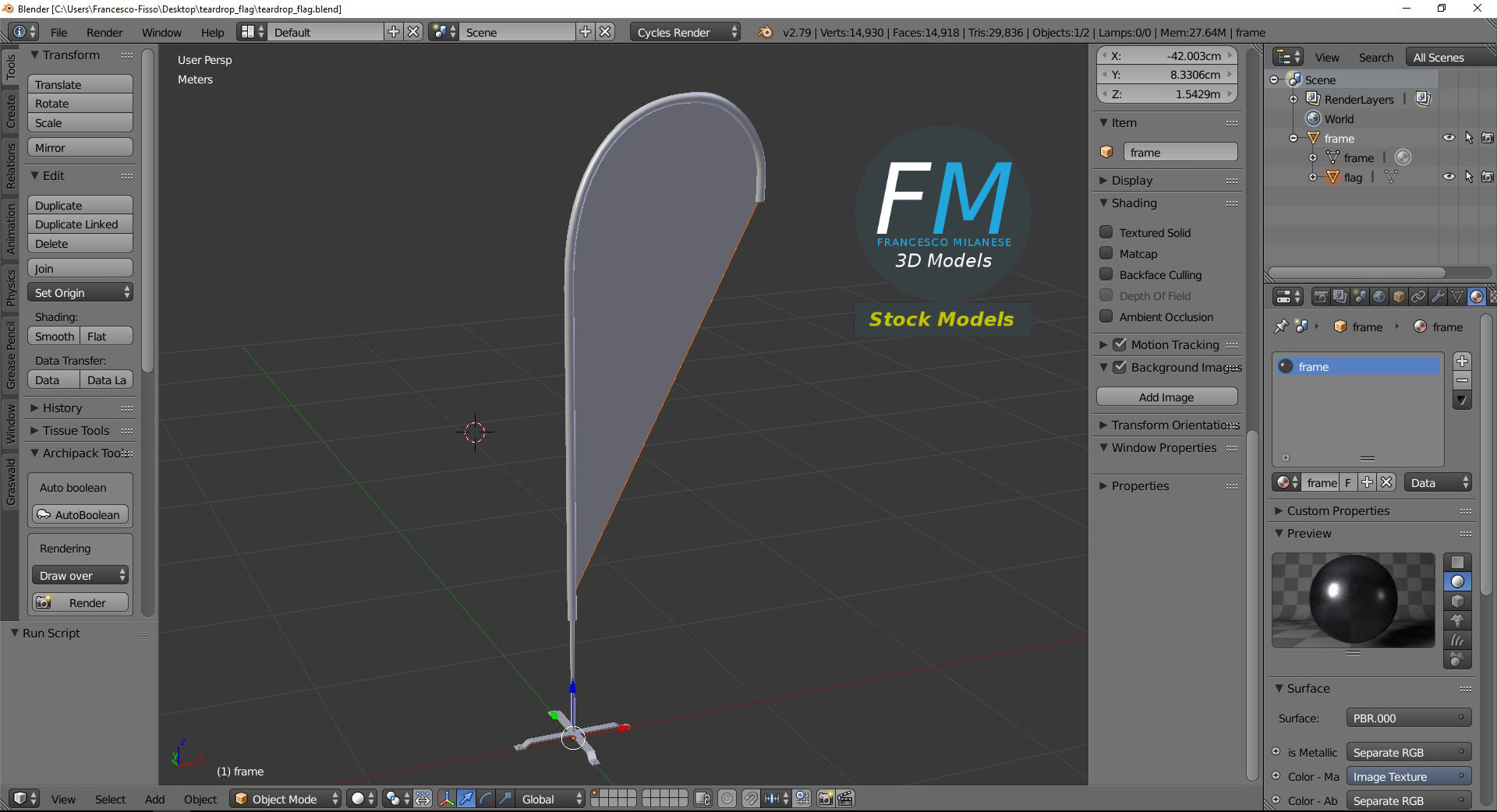Open the Object Constraints (chain link) tab
The width and height of the screenshot is (1497, 812).
tap(1420, 296)
